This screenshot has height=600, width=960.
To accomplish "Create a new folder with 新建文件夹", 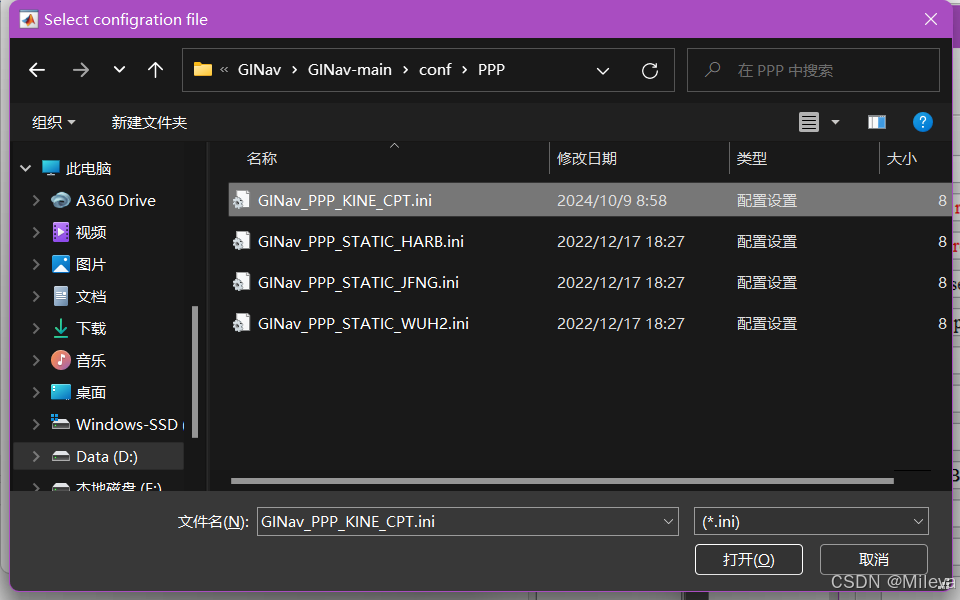I will pos(149,122).
